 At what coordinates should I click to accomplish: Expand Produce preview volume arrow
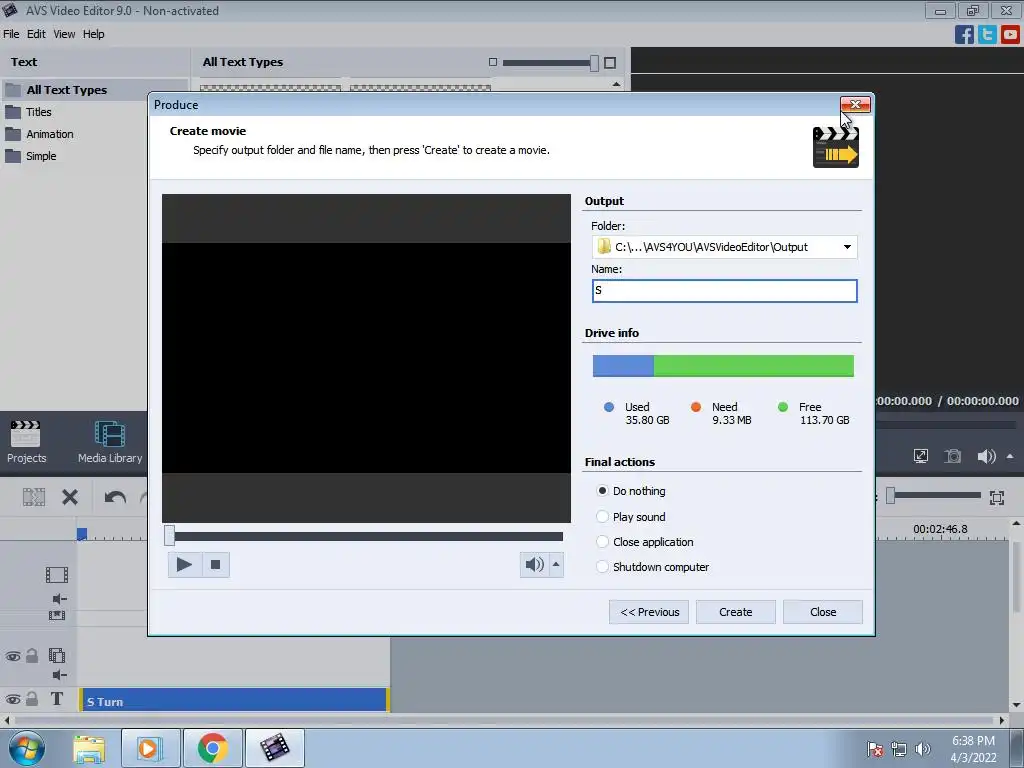pos(556,564)
